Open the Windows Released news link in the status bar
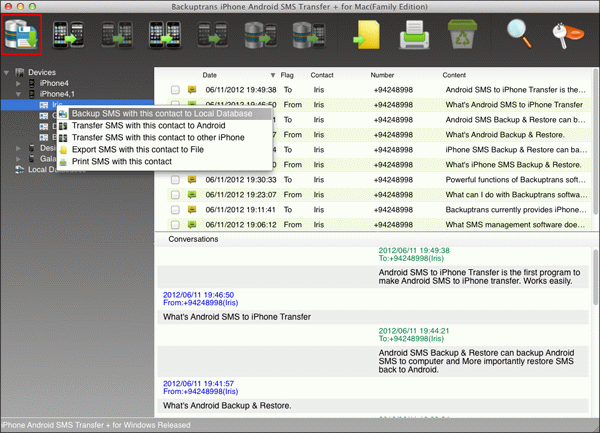This screenshot has height=433, width=600. click(96, 425)
